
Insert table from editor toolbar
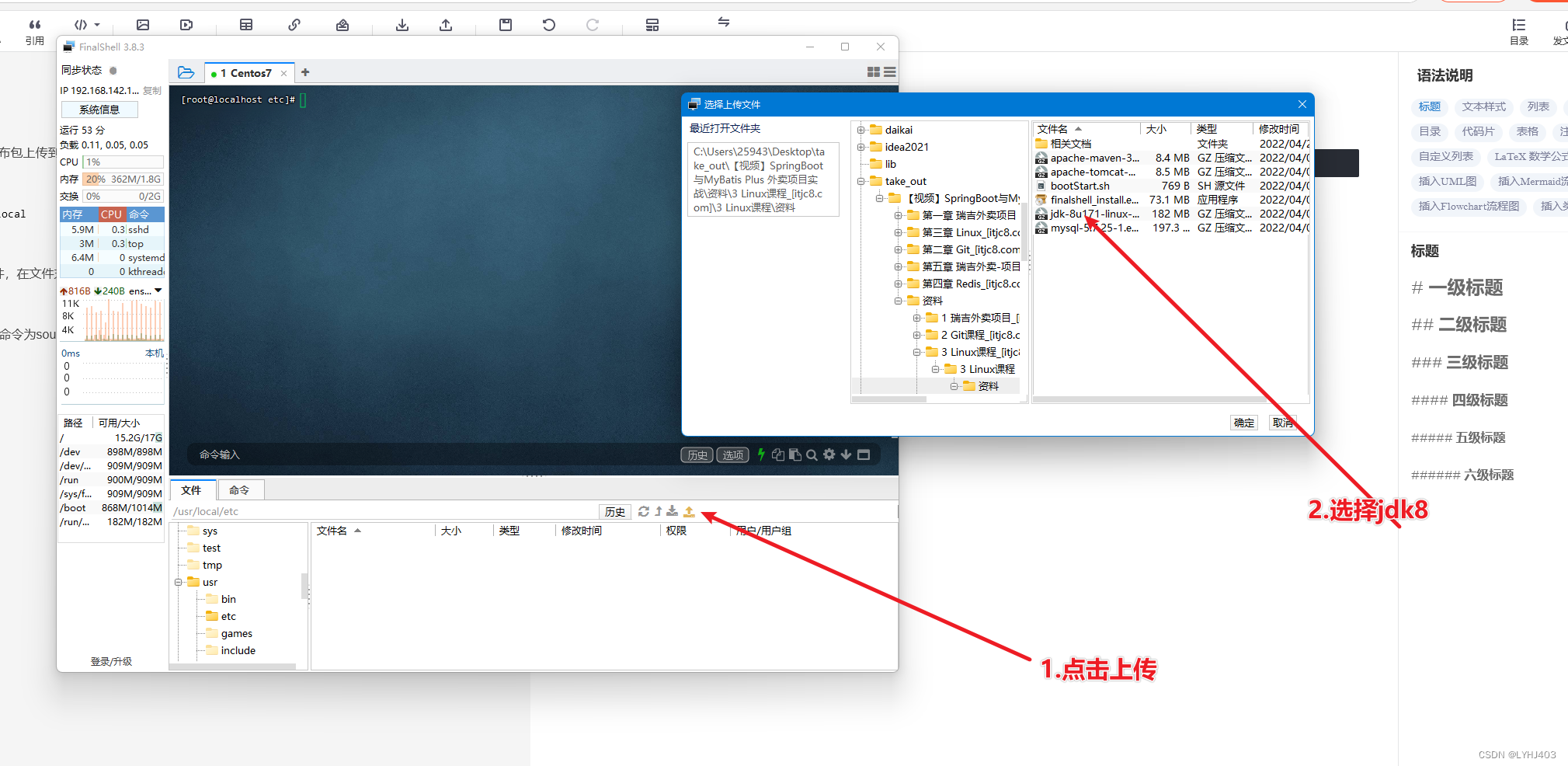tap(246, 25)
